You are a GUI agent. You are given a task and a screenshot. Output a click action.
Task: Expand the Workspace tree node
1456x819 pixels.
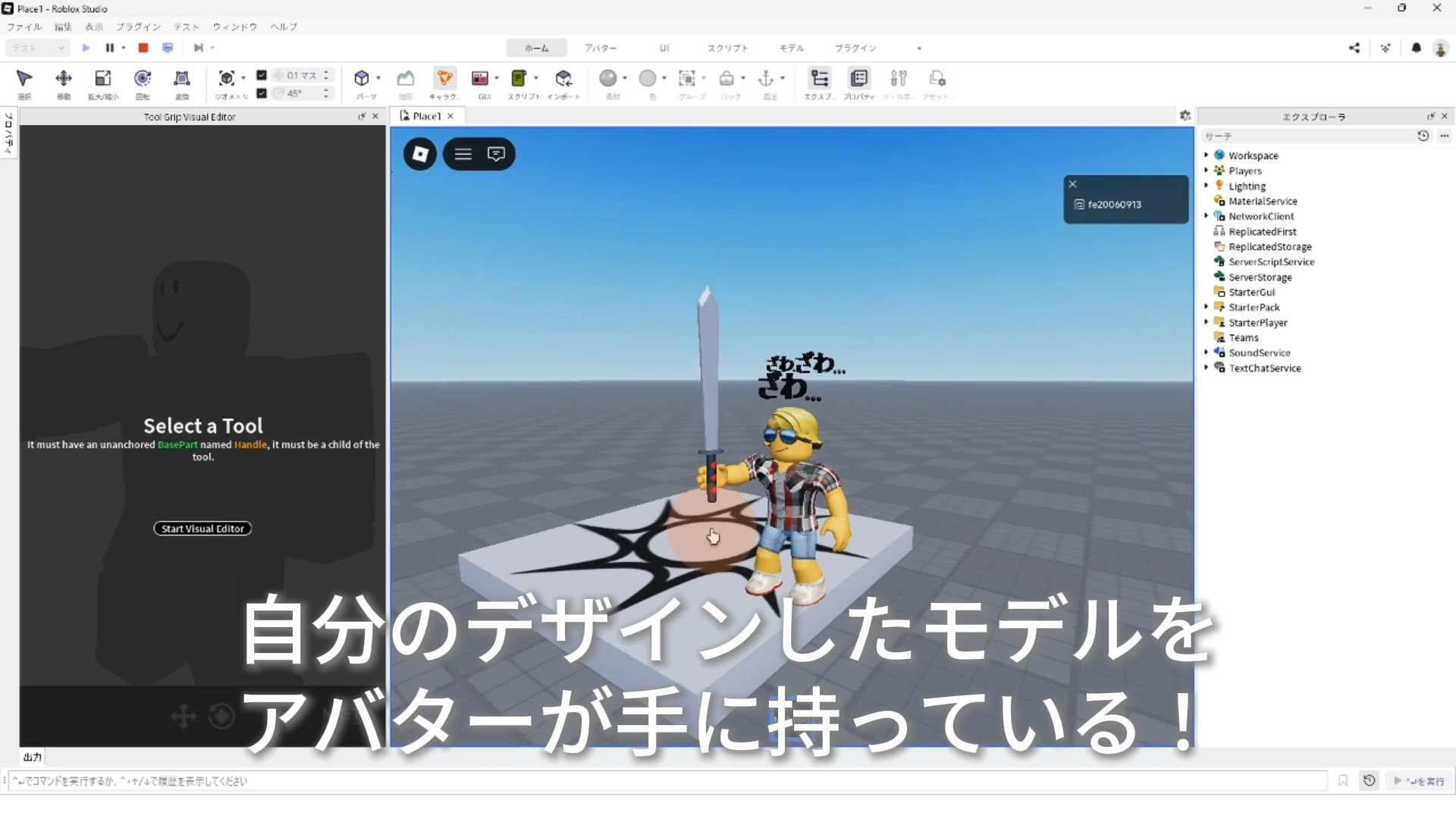click(x=1206, y=155)
